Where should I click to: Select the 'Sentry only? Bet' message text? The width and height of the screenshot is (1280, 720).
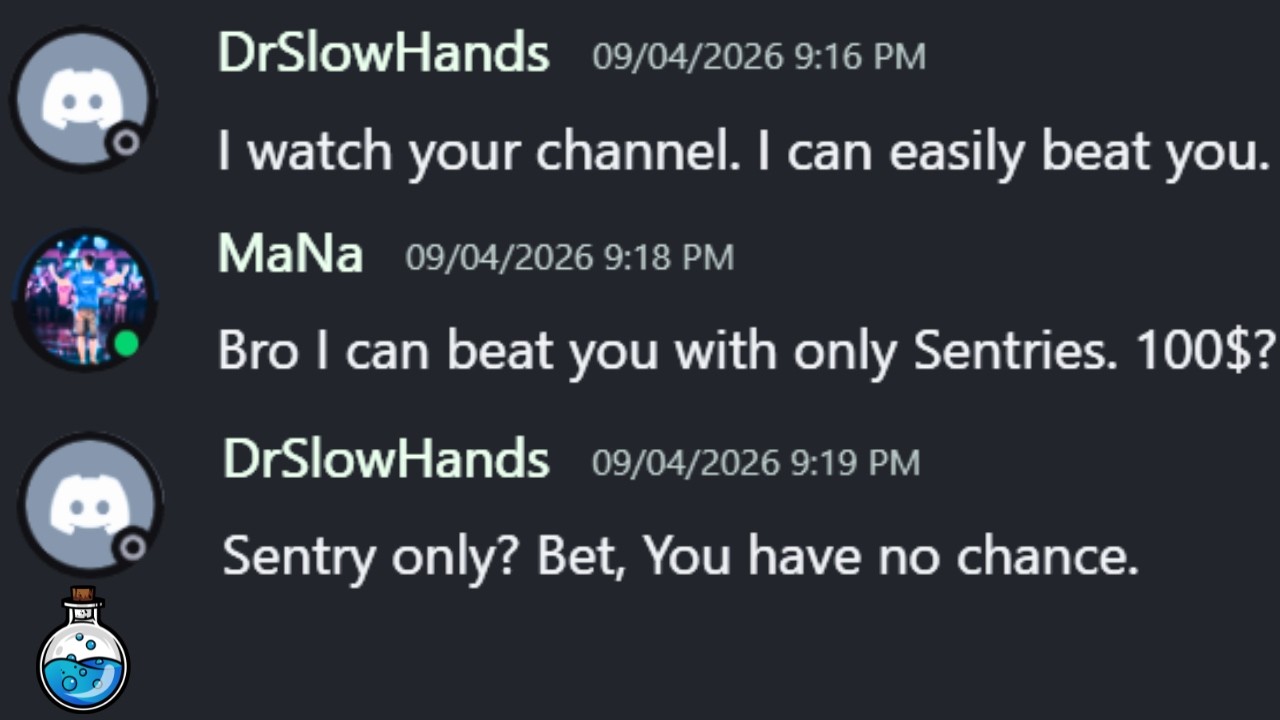coord(681,556)
